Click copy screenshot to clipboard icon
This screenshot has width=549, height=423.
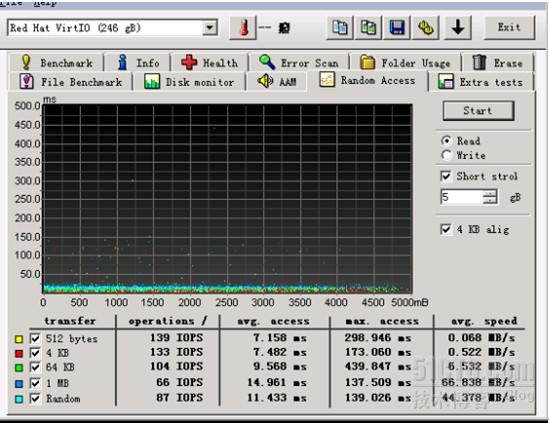pyautogui.click(x=368, y=28)
